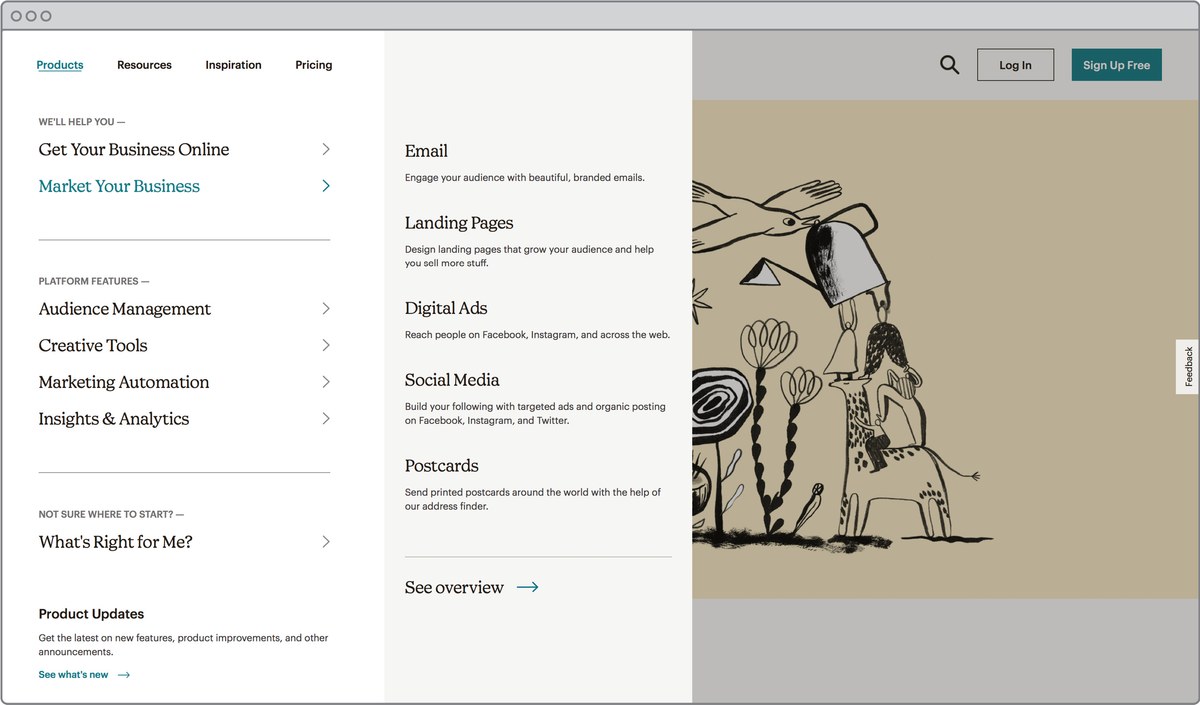
Task: Click the See overview link
Action: click(x=454, y=587)
